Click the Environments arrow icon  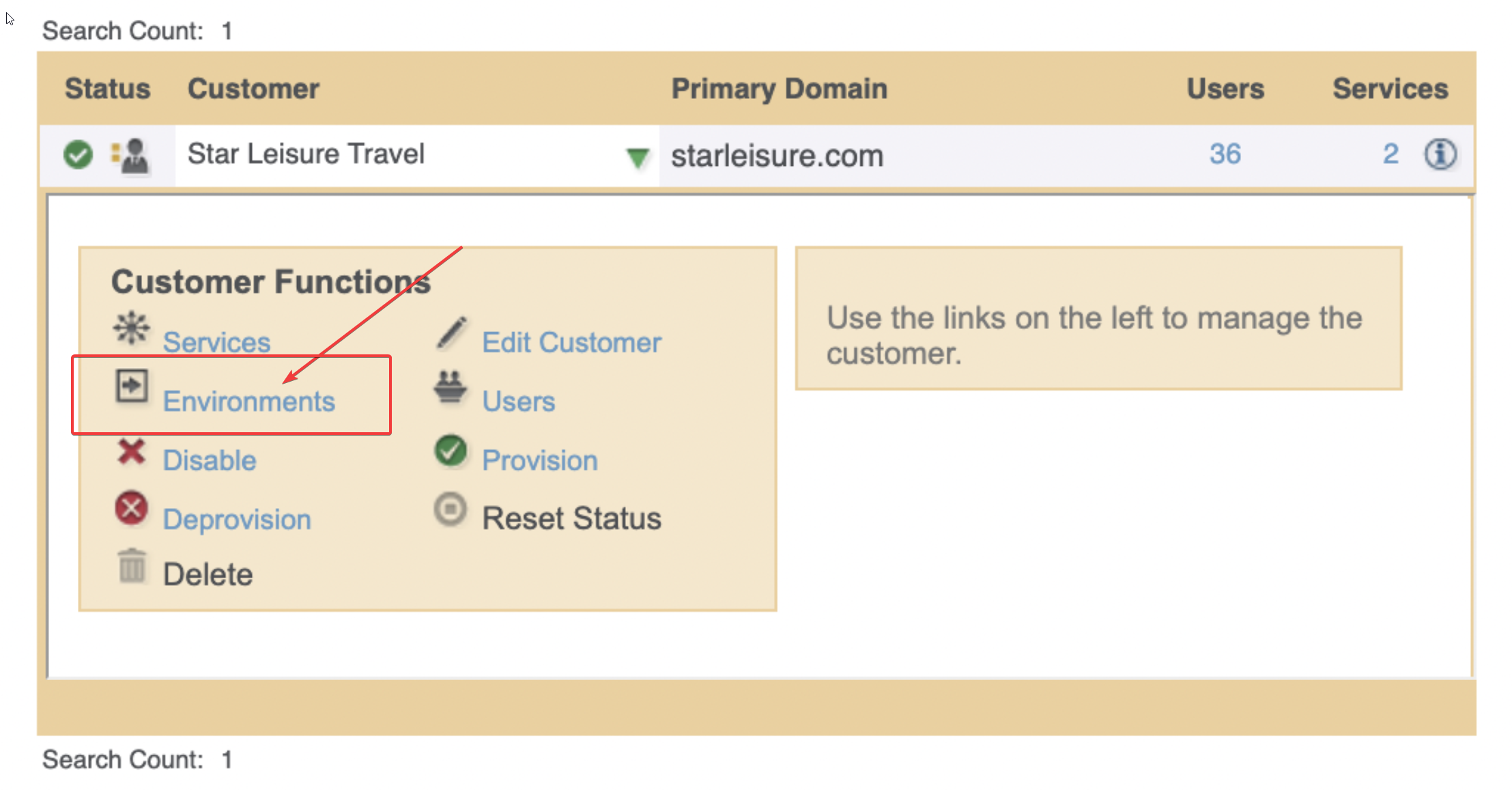click(130, 386)
